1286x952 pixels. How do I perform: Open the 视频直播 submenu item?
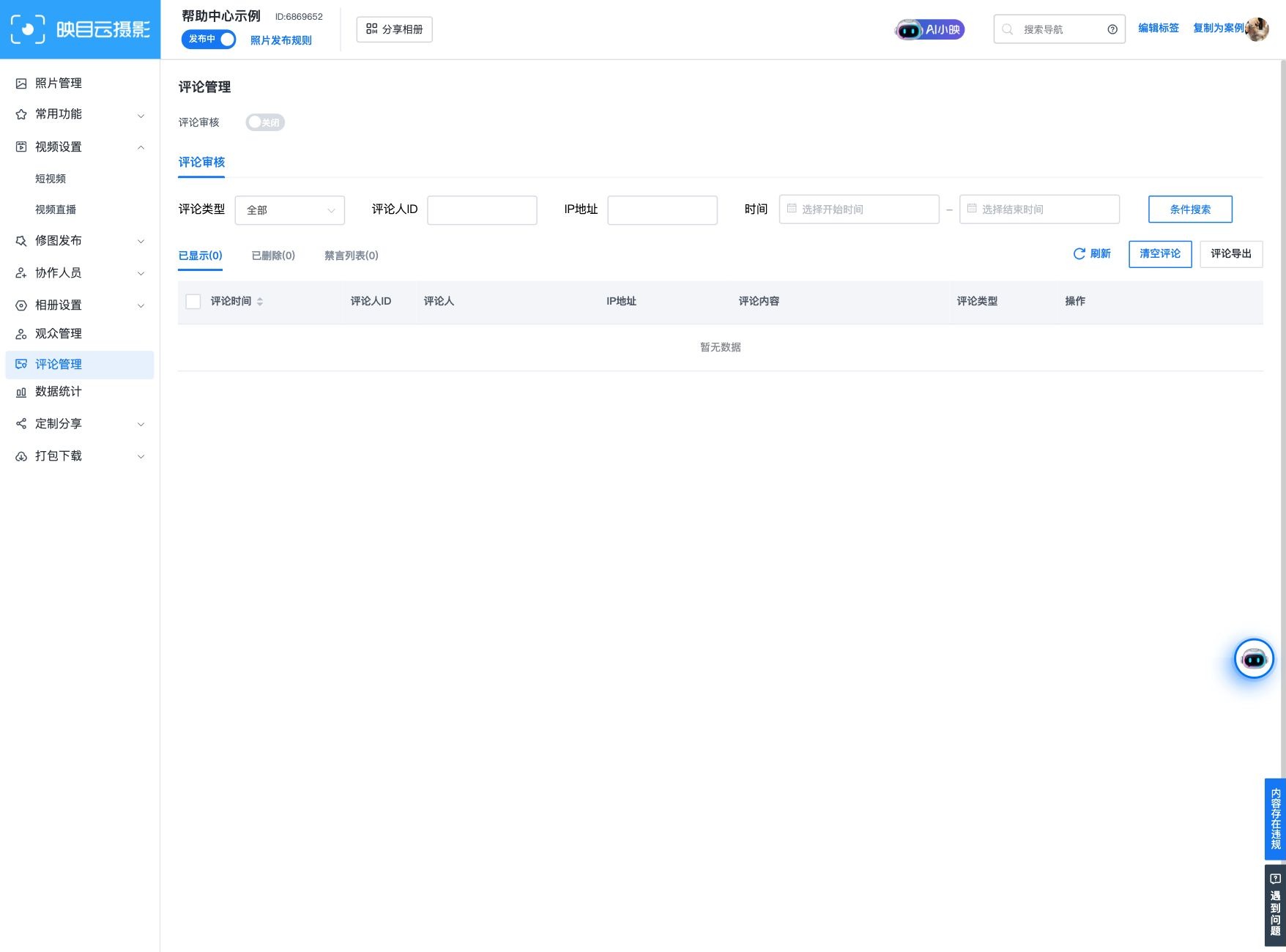[x=56, y=209]
